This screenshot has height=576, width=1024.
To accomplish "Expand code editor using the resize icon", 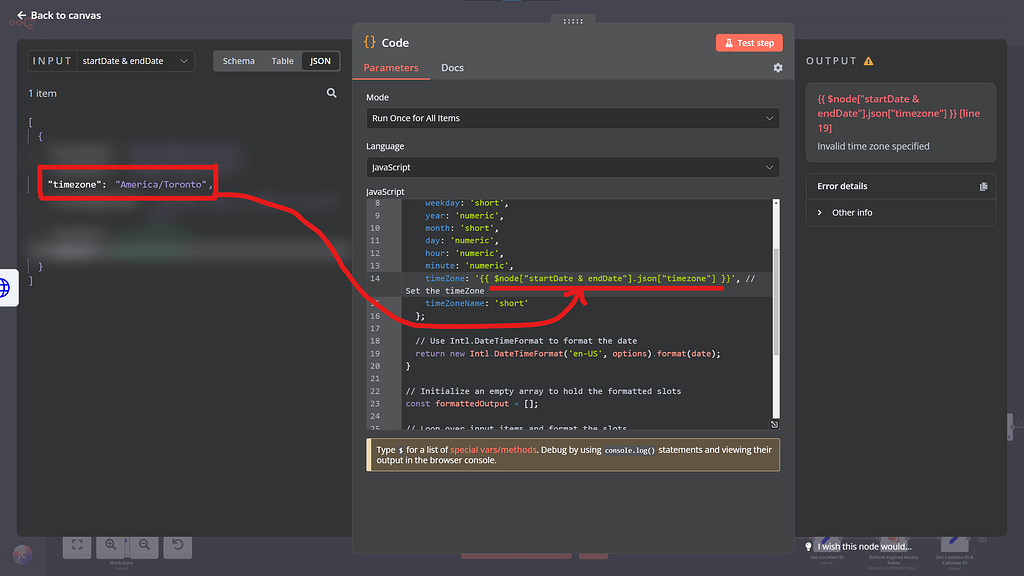I will point(774,424).
